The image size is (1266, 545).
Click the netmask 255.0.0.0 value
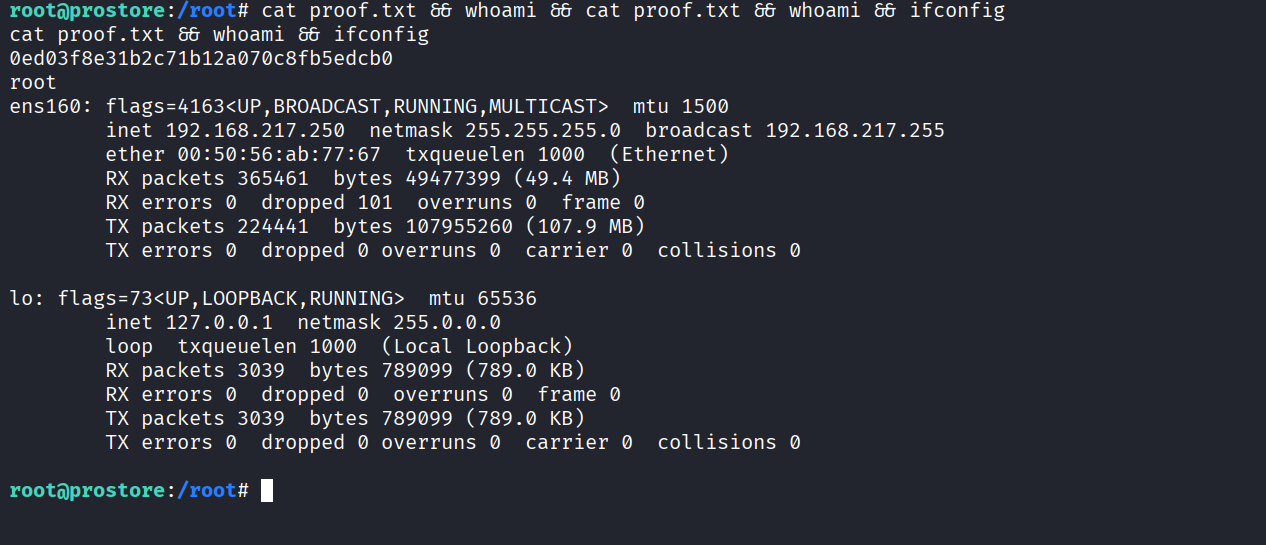point(447,322)
